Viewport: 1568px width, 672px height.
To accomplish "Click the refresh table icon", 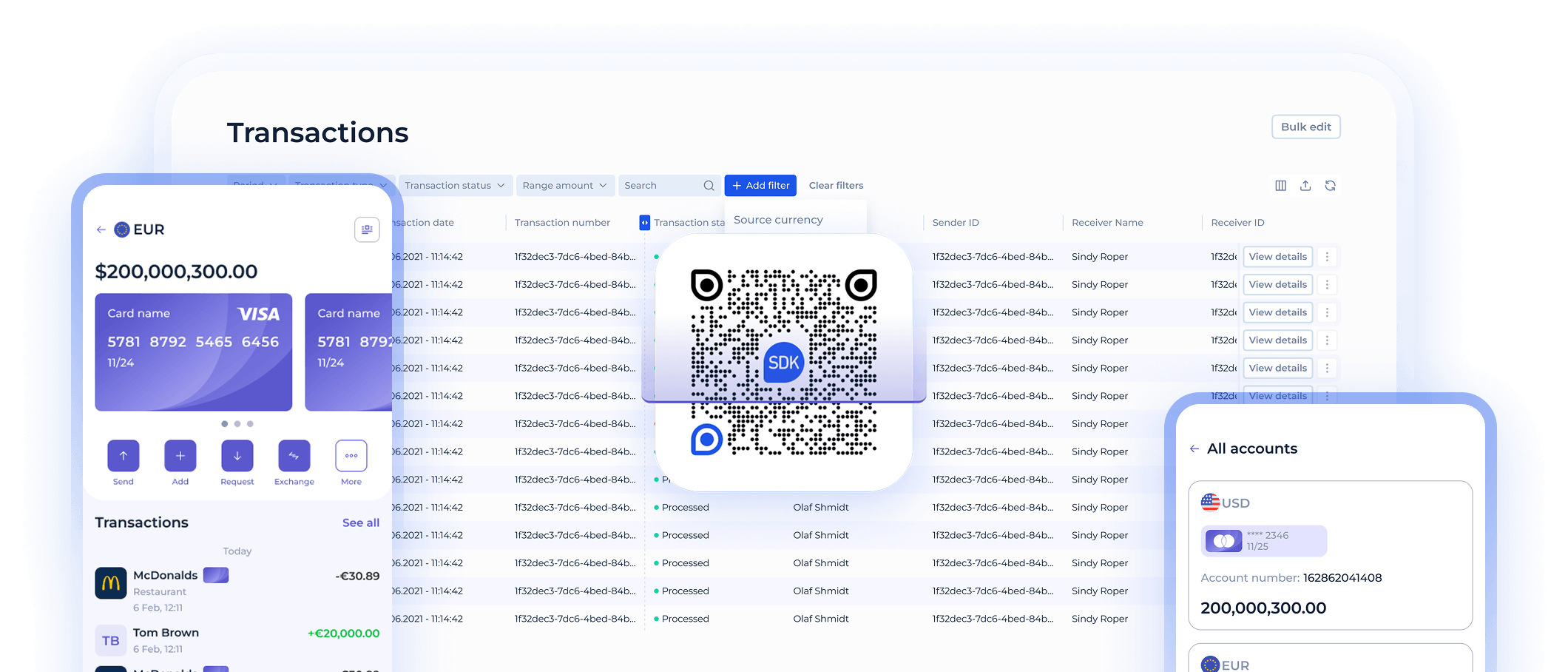I will [1331, 186].
